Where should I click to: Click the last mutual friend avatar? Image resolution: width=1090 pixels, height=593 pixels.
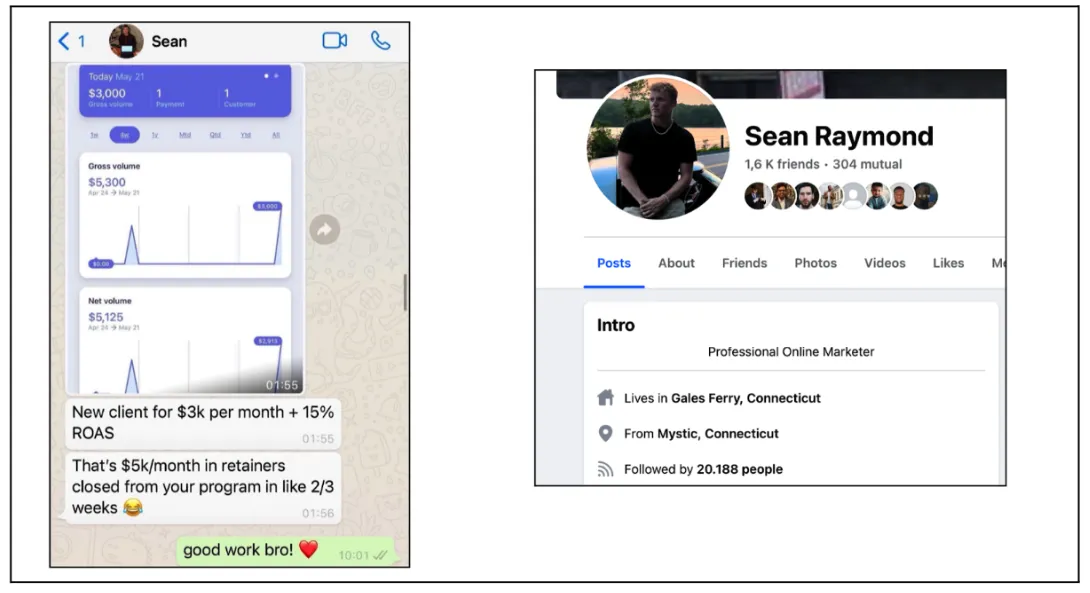(x=925, y=196)
